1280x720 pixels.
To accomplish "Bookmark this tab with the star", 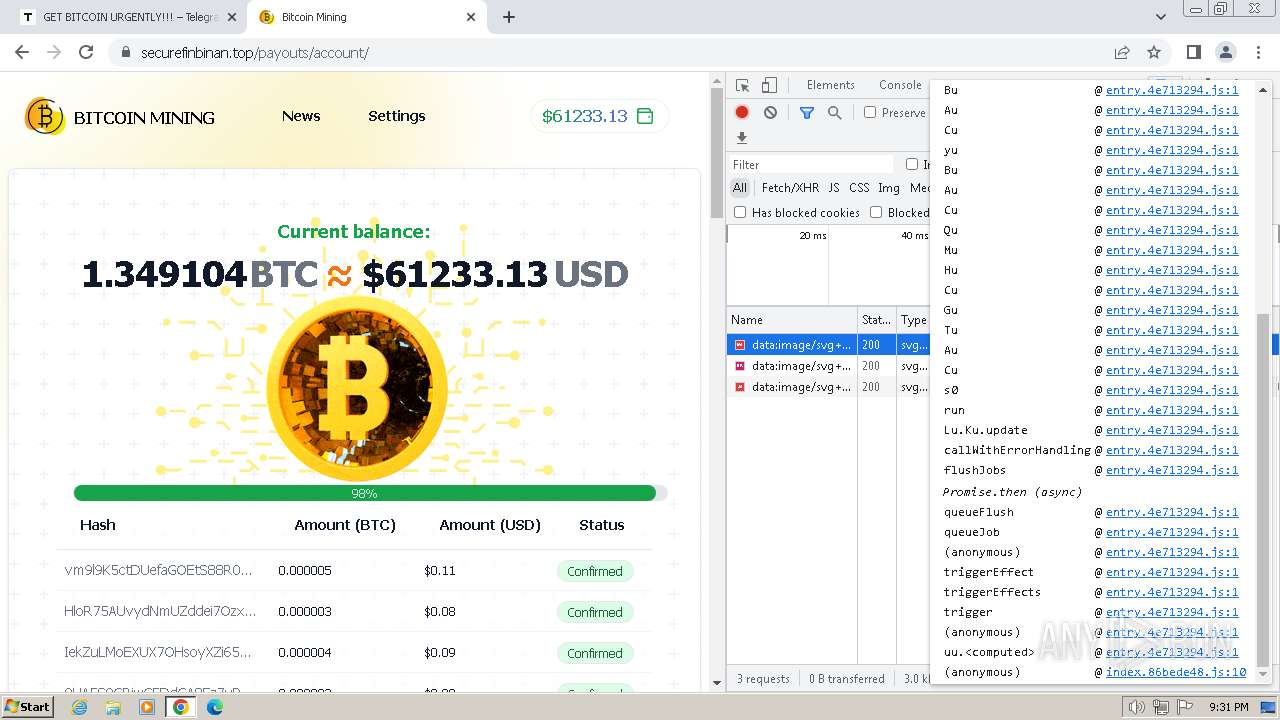I will [1154, 52].
